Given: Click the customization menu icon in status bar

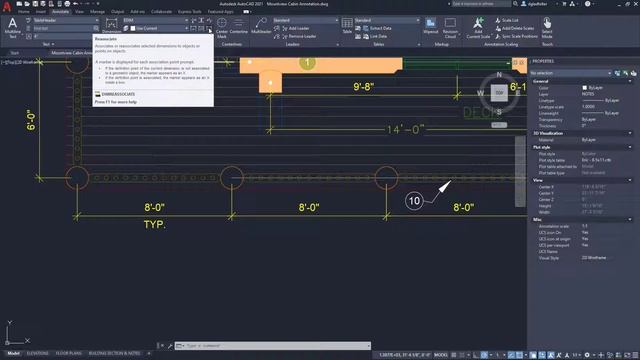Looking at the screenshot, I should click(x=635, y=355).
